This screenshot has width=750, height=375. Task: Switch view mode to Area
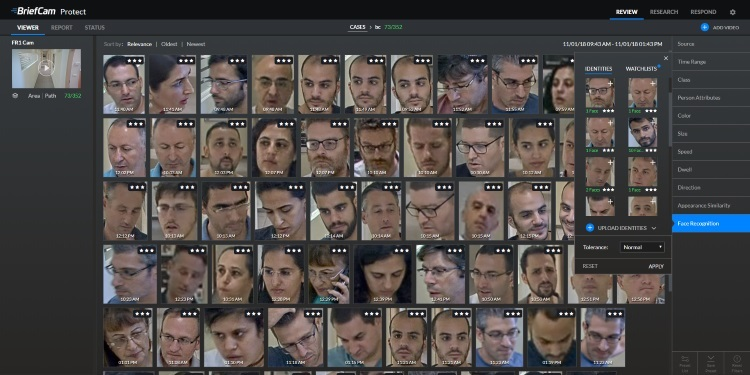tap(34, 96)
